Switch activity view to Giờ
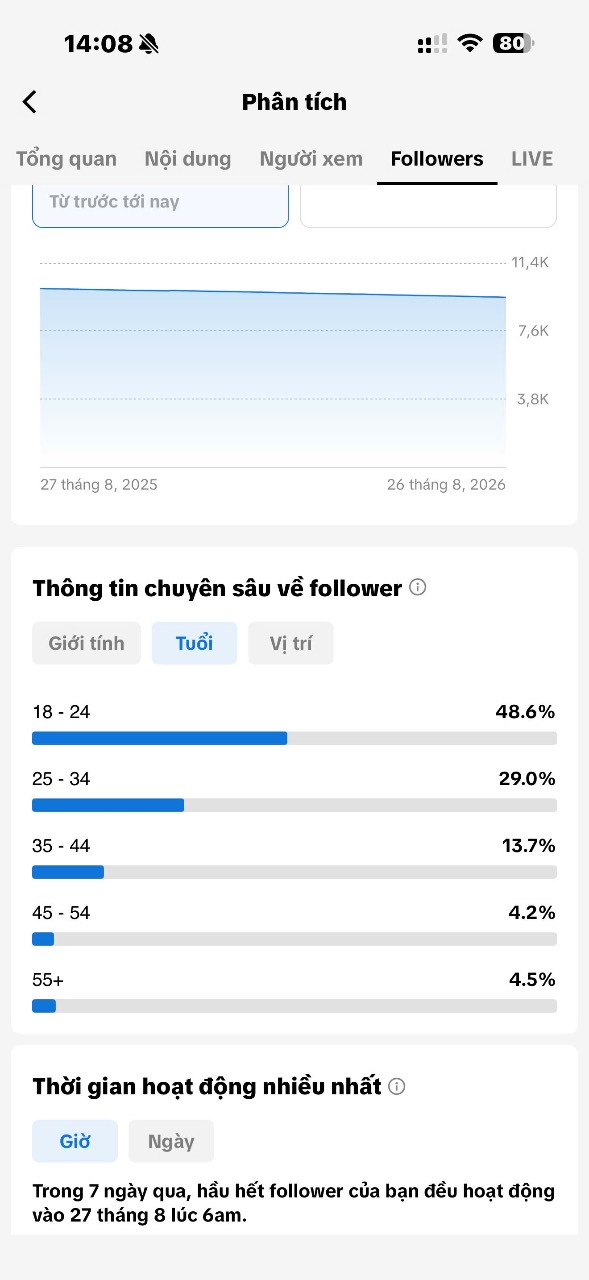The width and height of the screenshot is (589, 1280). click(75, 1141)
